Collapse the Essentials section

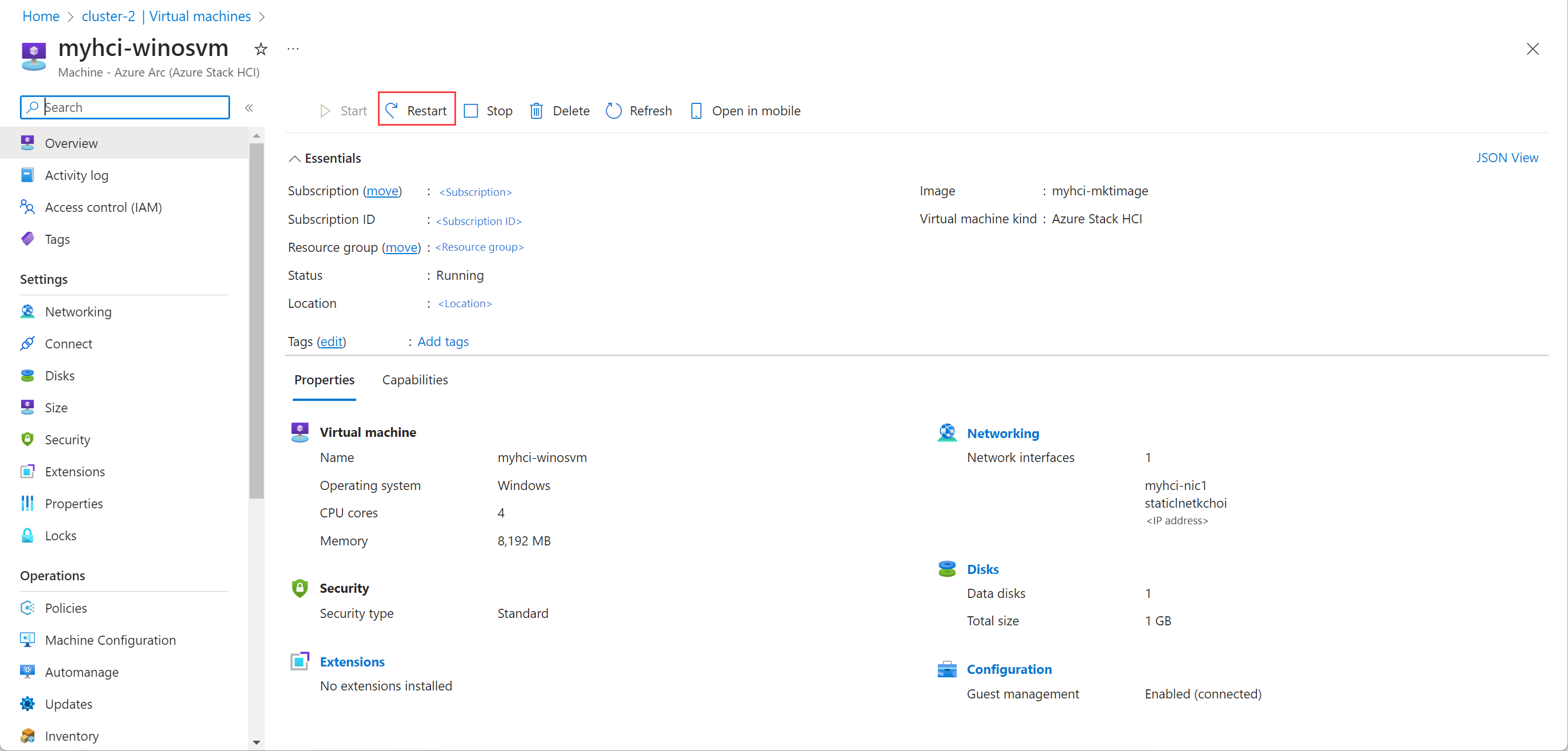325,158
